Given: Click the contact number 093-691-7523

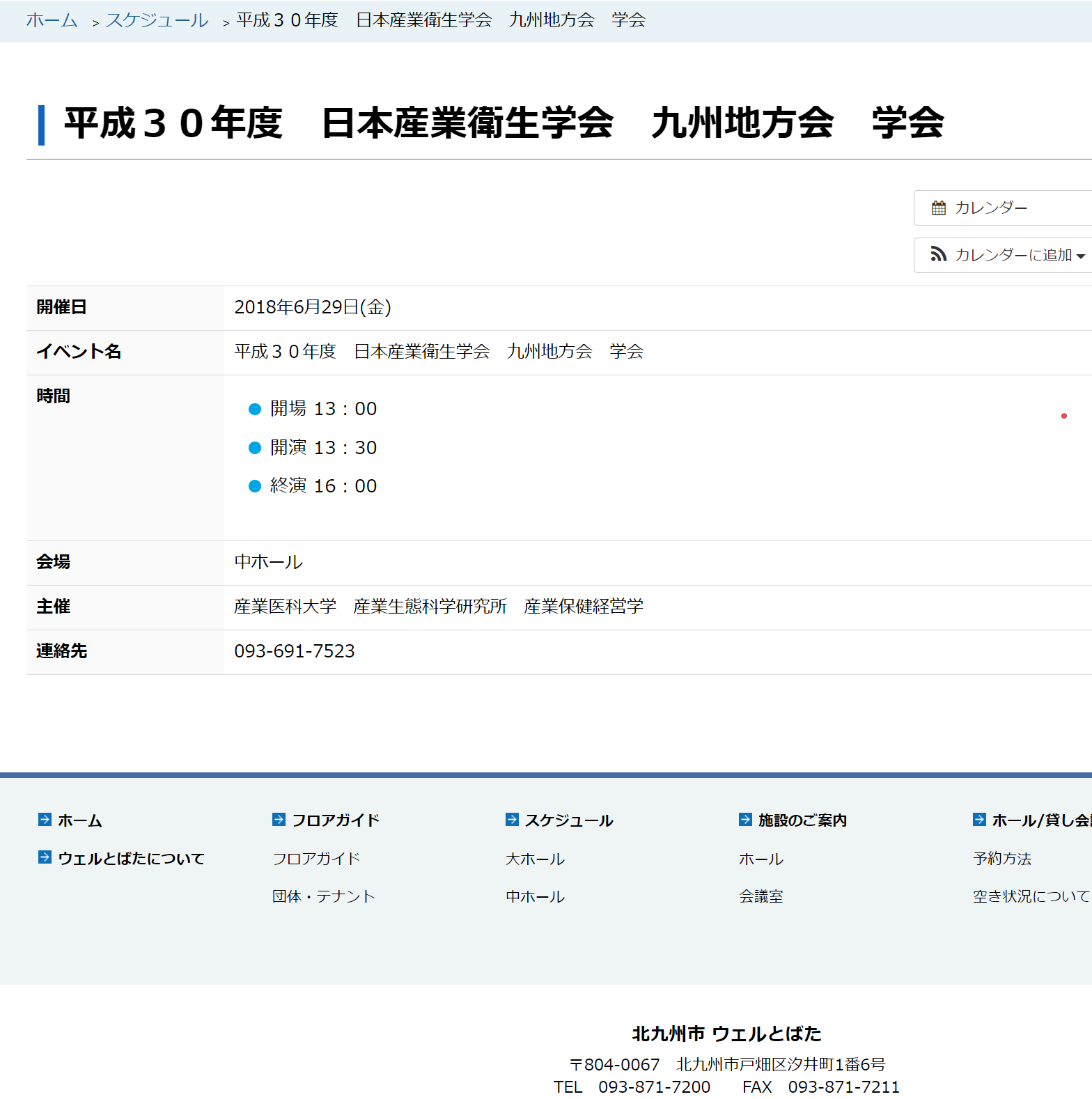Looking at the screenshot, I should pyautogui.click(x=295, y=651).
